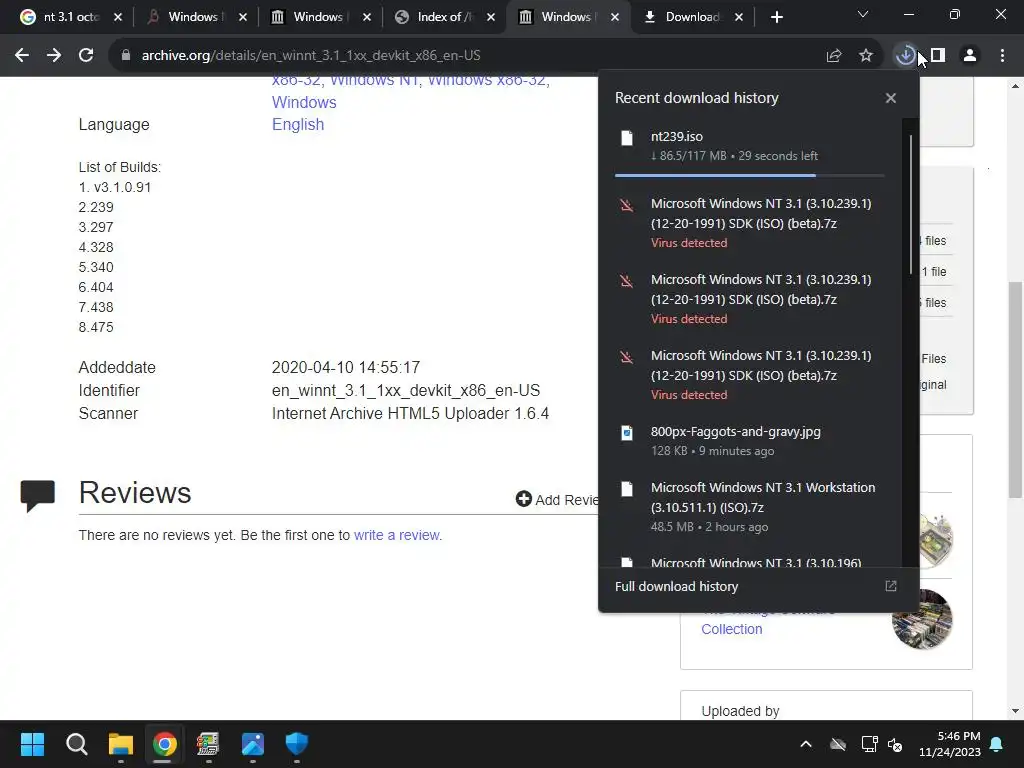Open clock showing 5:46 PM
This screenshot has height=768, width=1024.
tap(950, 744)
